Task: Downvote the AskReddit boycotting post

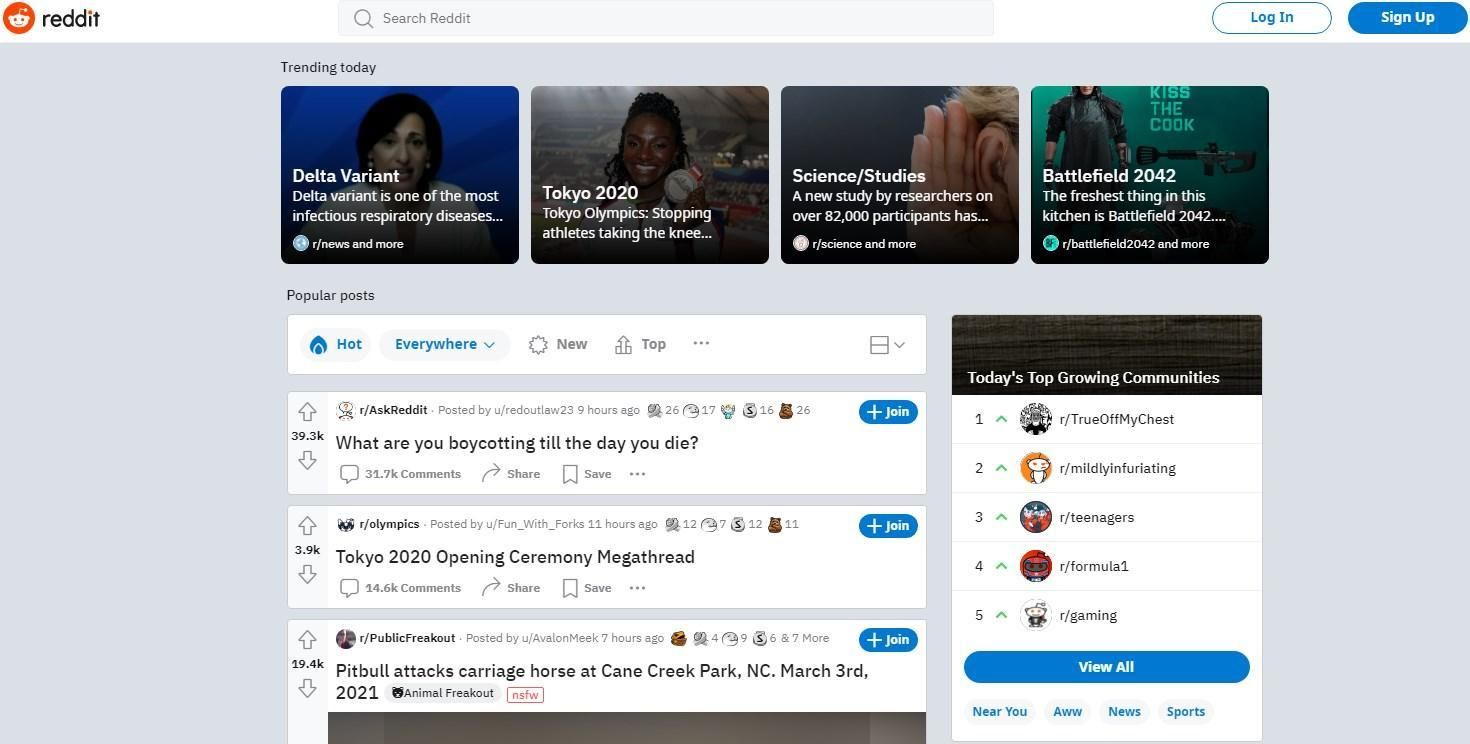Action: [307, 460]
